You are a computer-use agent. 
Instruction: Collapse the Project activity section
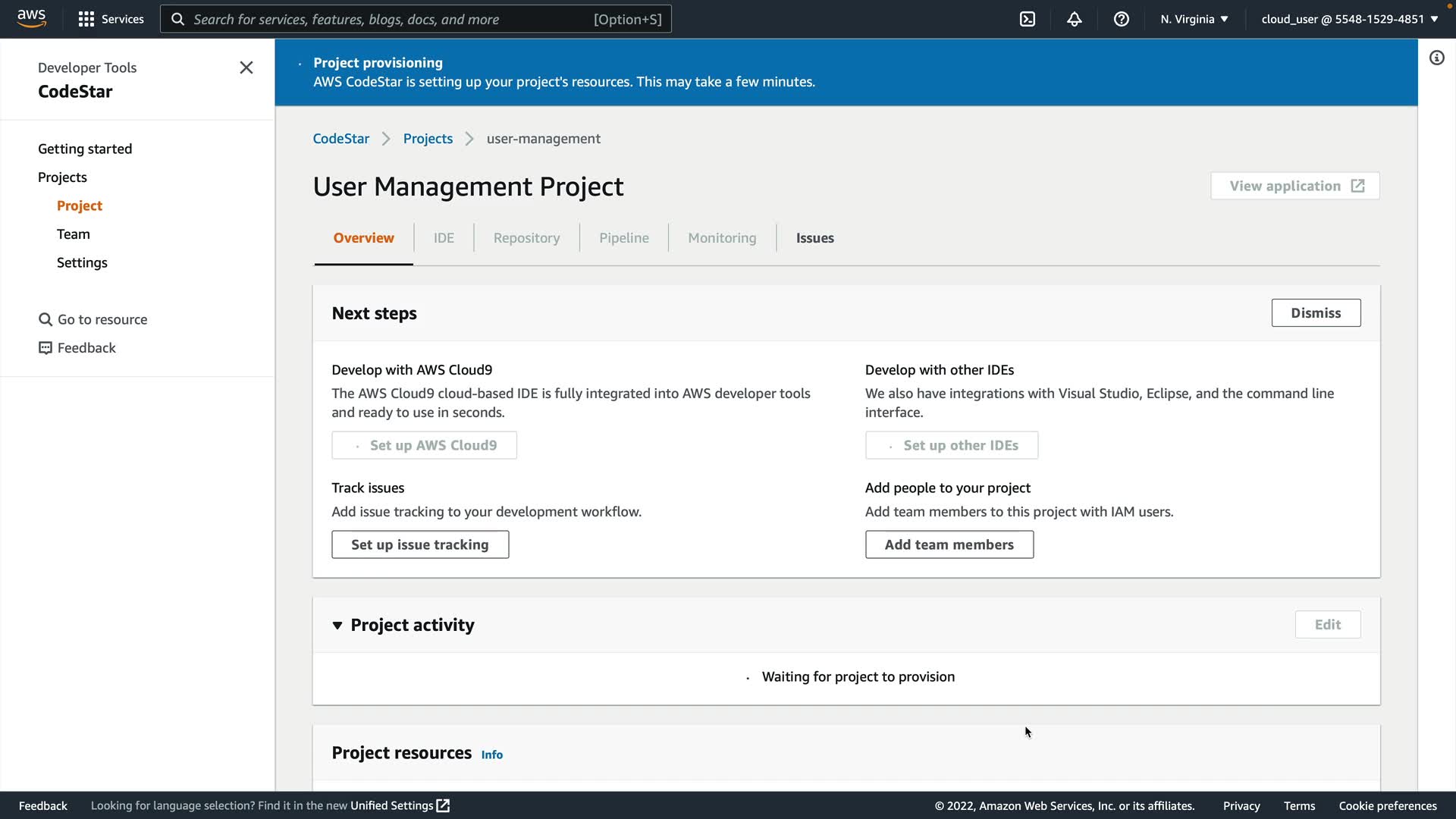click(337, 625)
